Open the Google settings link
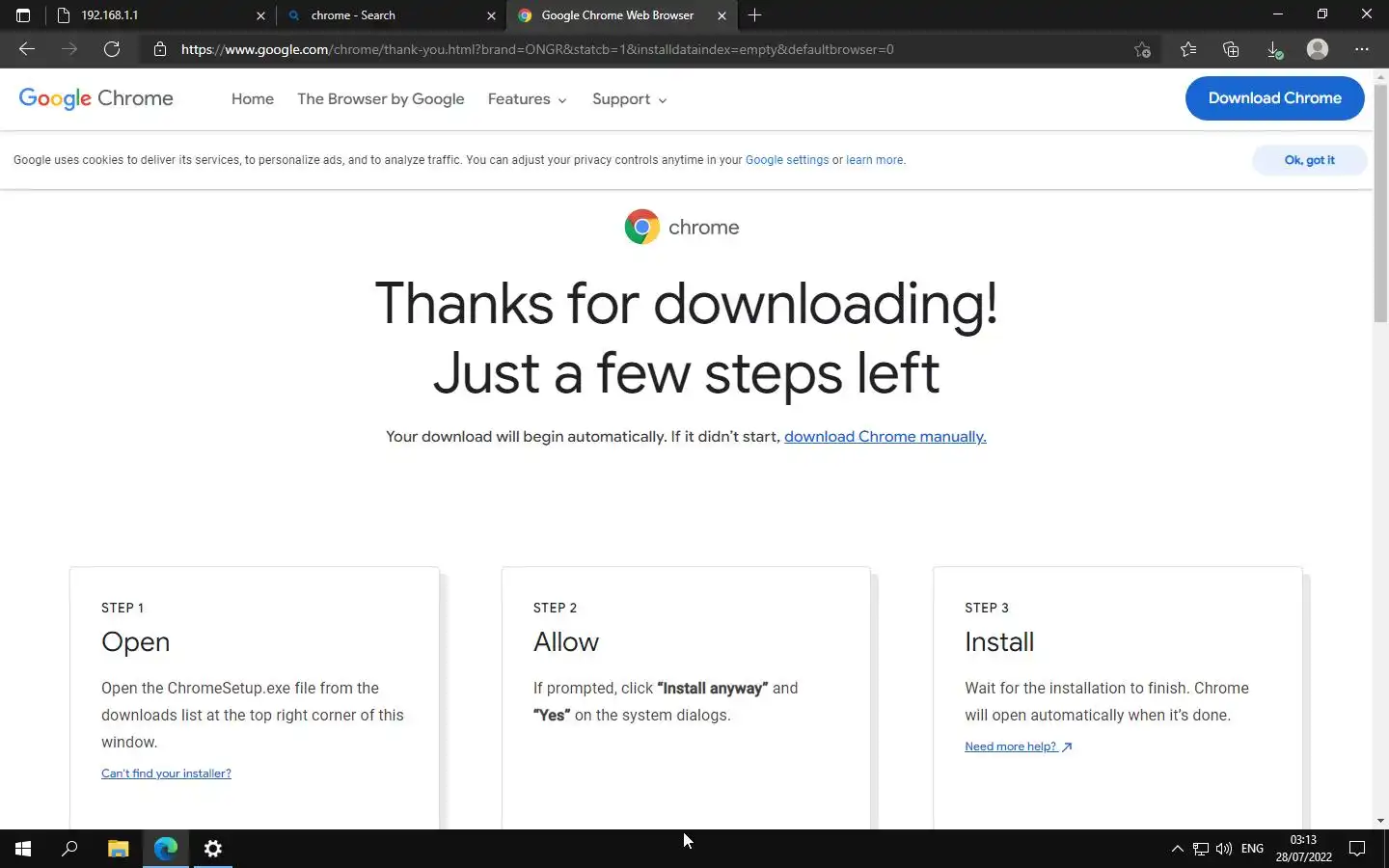The width and height of the screenshot is (1389, 868). tap(787, 160)
